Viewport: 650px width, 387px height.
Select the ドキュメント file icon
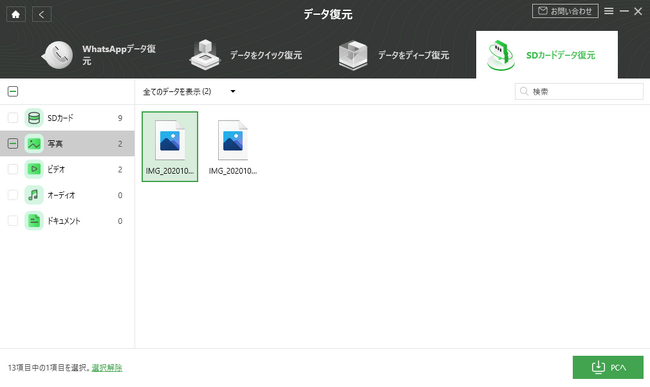[34, 220]
